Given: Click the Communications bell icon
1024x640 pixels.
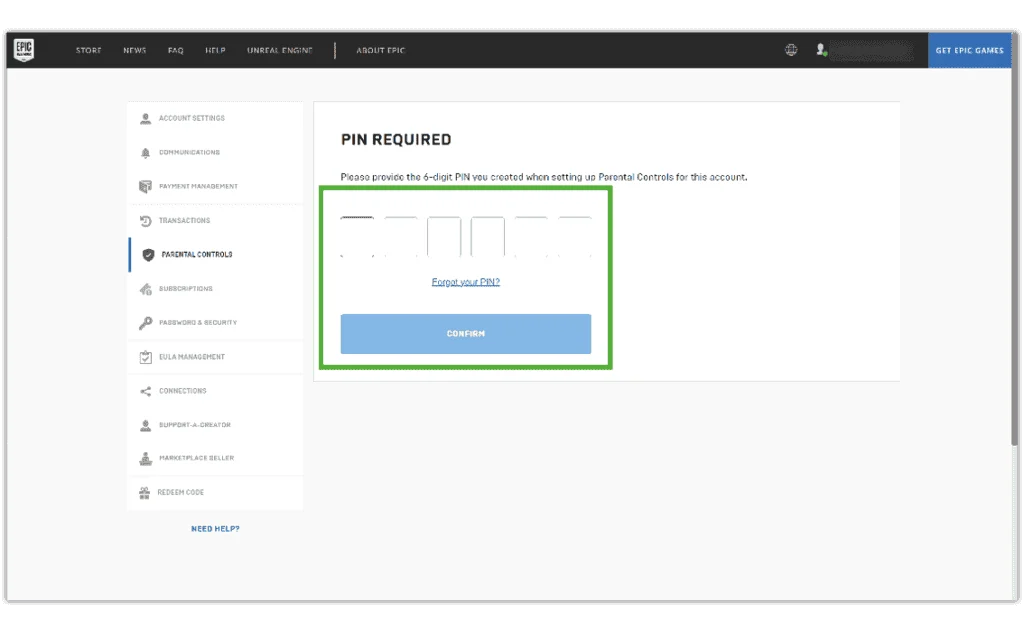Looking at the screenshot, I should (x=146, y=153).
